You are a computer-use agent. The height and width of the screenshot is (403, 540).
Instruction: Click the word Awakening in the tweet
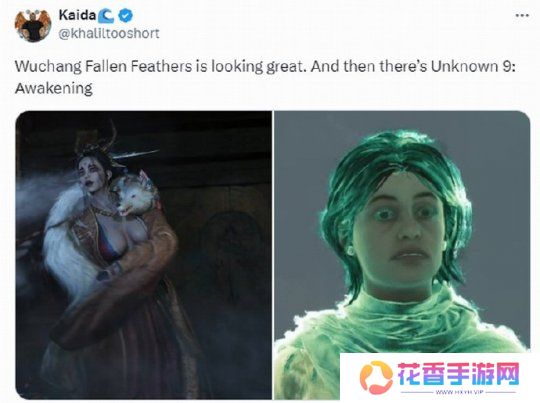click(x=54, y=88)
